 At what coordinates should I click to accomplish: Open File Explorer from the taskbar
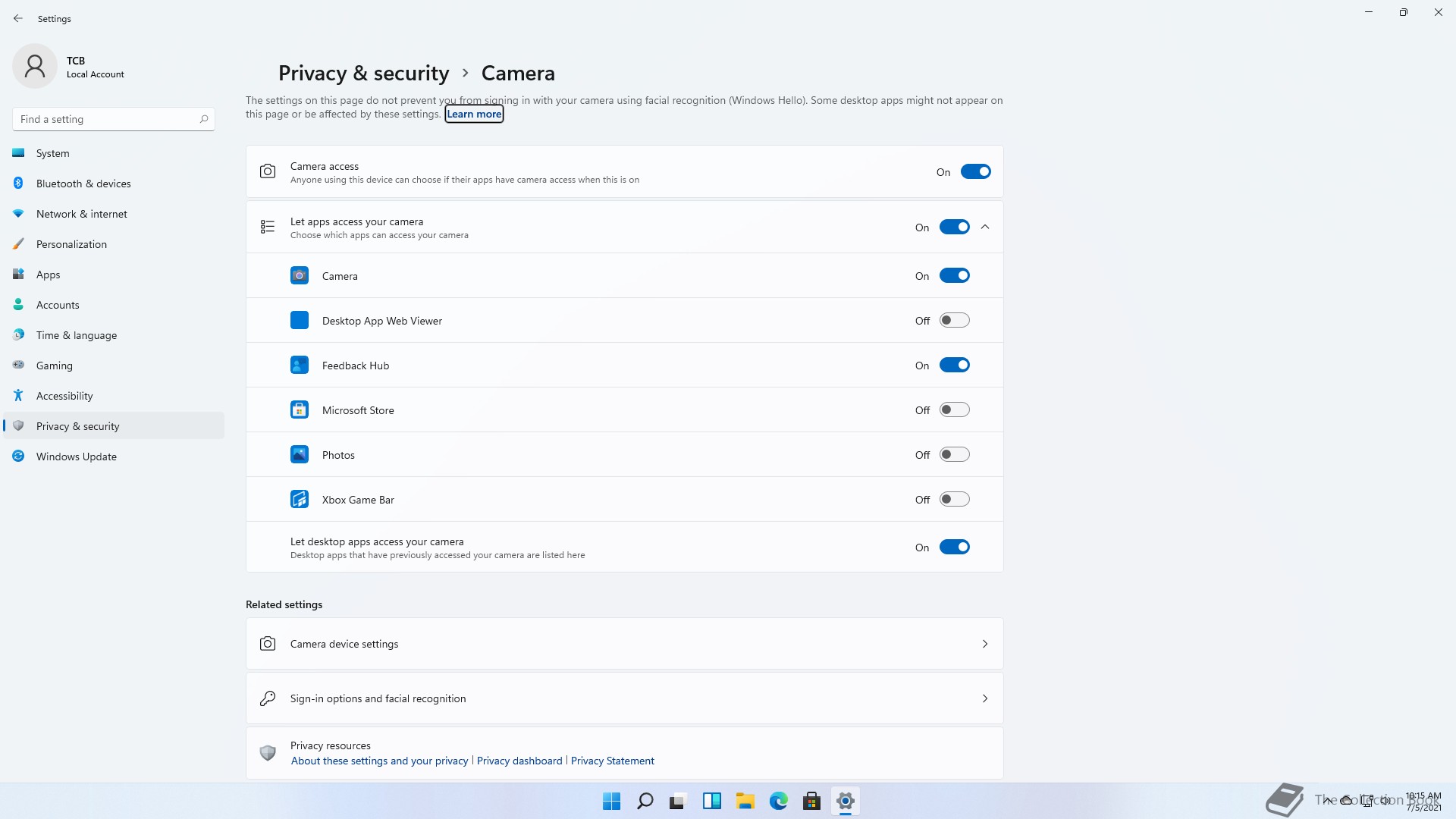click(745, 801)
